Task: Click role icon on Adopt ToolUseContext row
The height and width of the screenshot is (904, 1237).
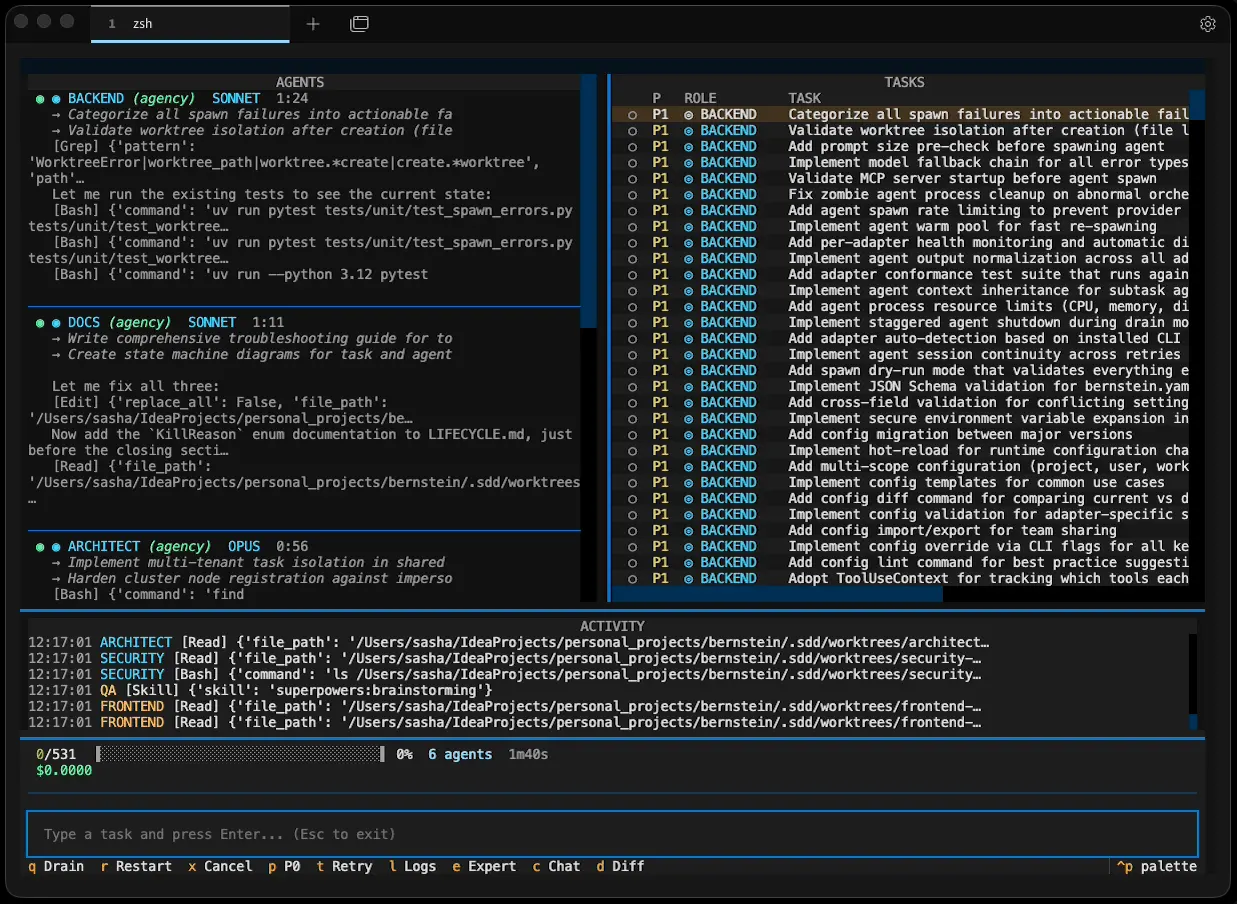Action: click(689, 579)
